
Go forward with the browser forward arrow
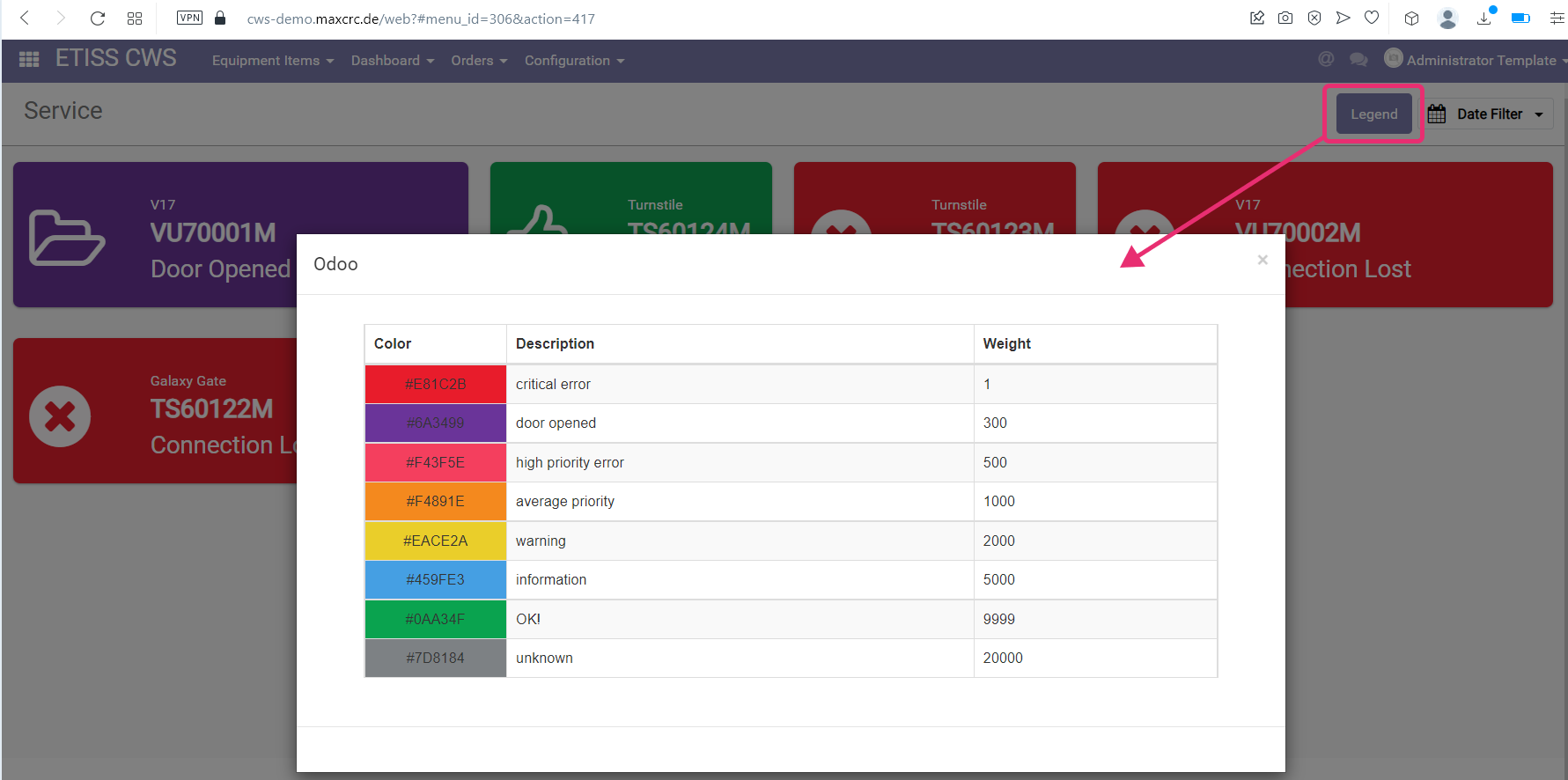pyautogui.click(x=61, y=18)
